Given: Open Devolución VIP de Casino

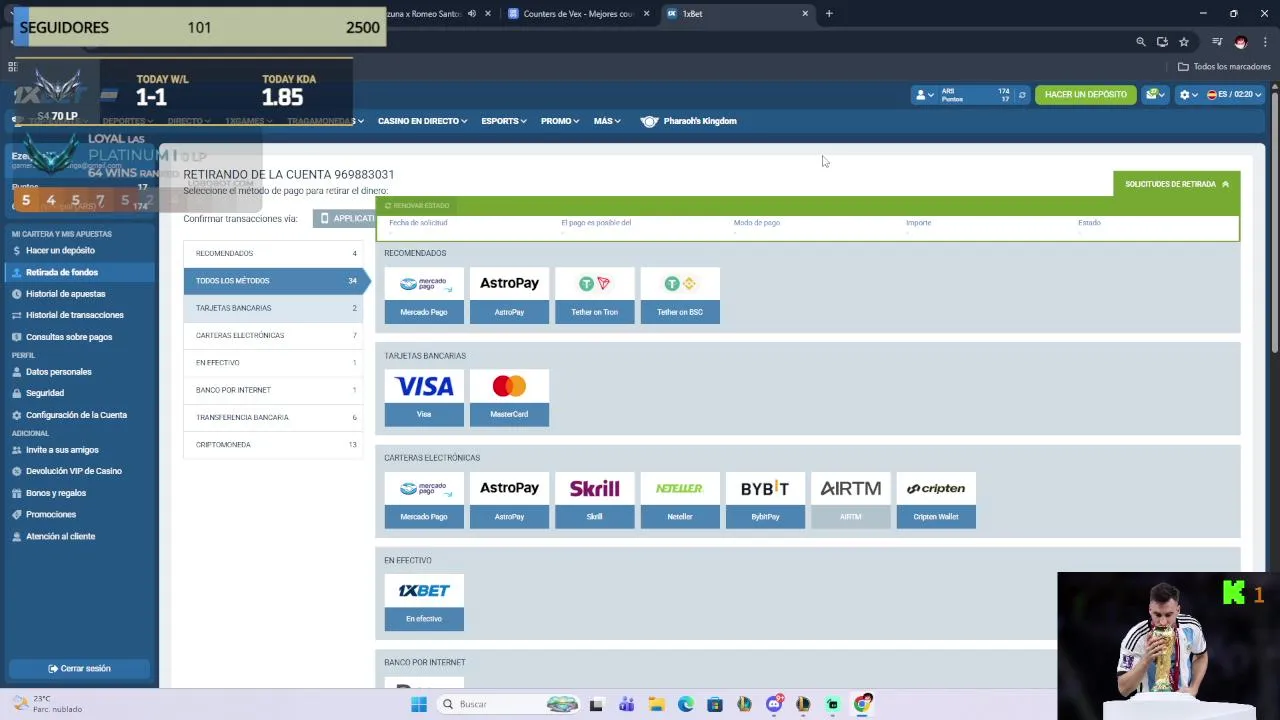Looking at the screenshot, I should tap(73, 471).
